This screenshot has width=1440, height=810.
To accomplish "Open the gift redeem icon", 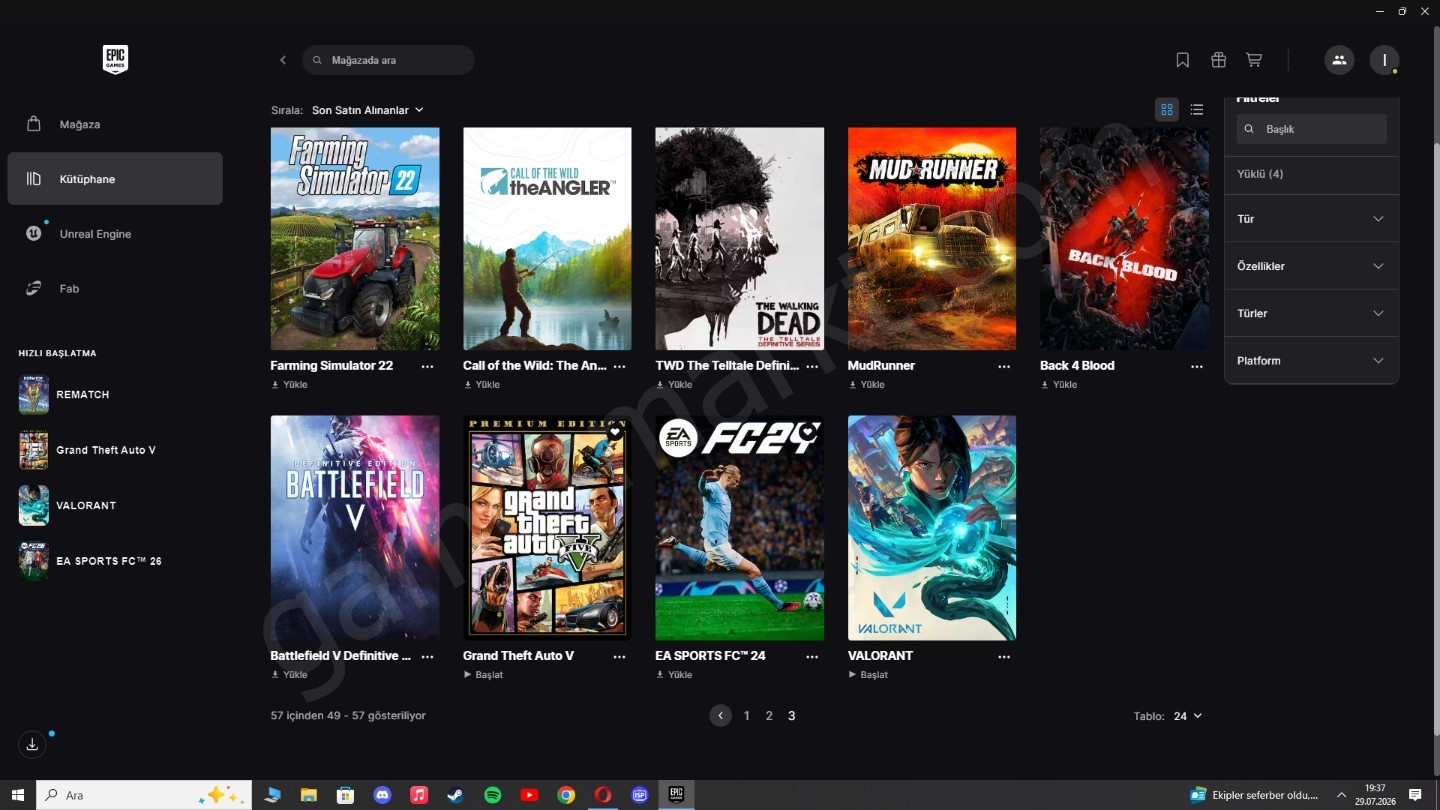I will (1218, 60).
